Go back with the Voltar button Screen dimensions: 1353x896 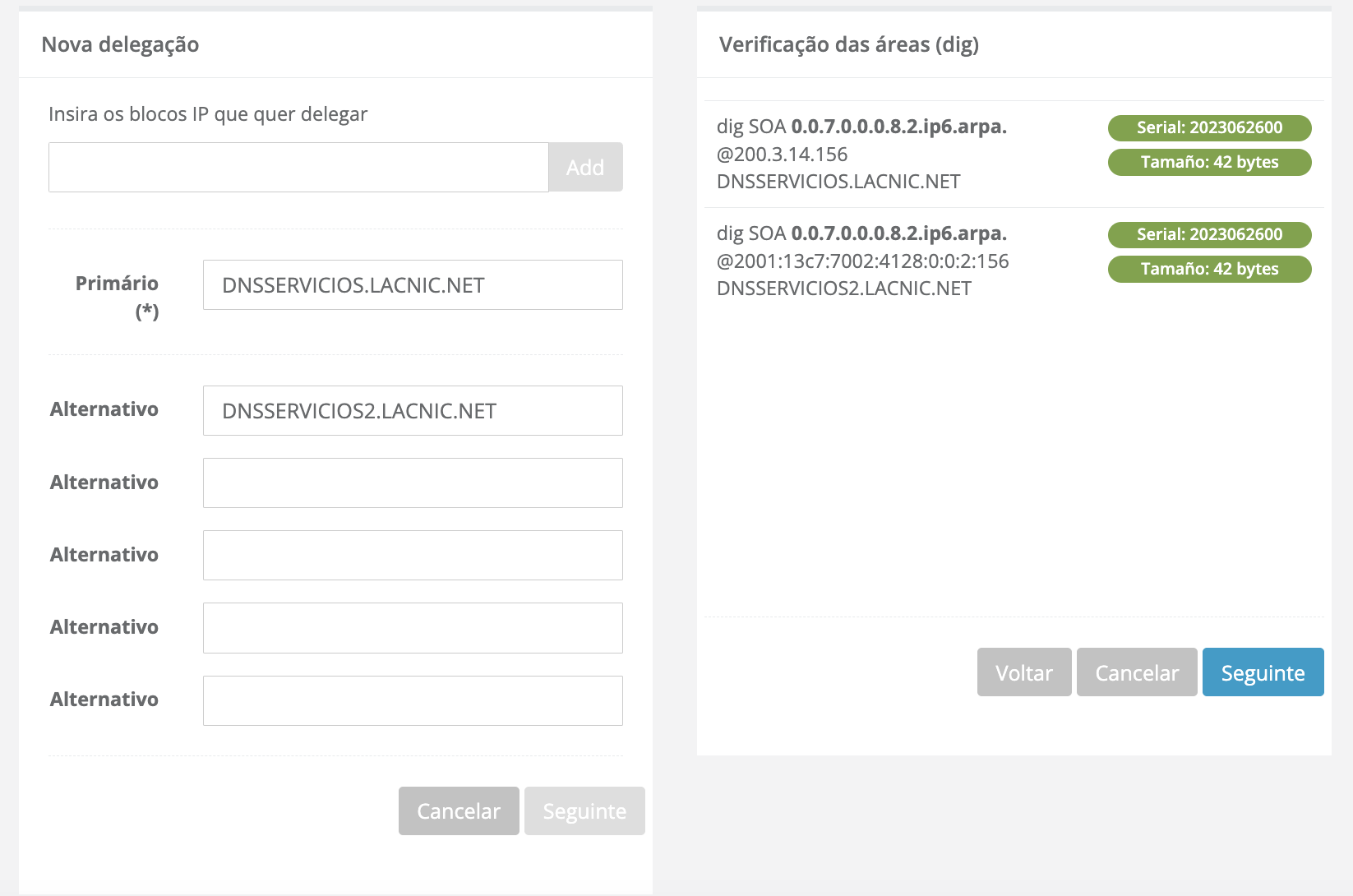click(x=1024, y=672)
